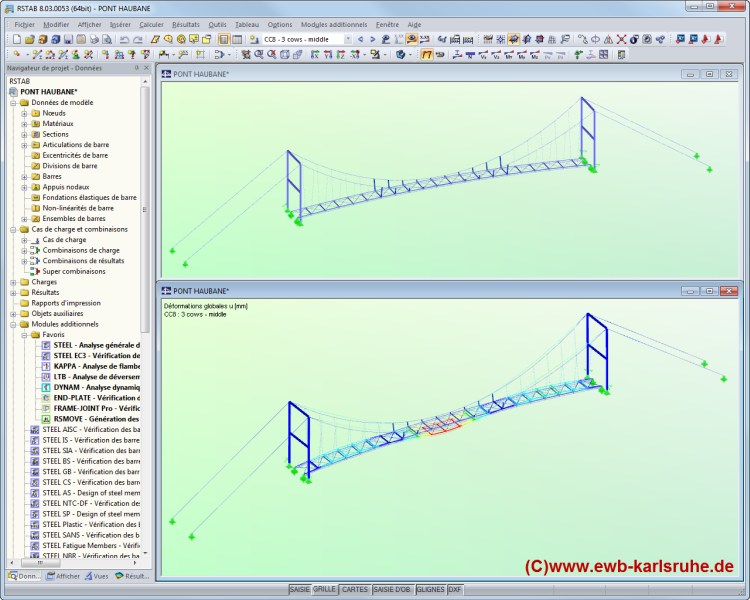Save the model with floppy disk icon
750x600 pixels.
tap(68, 39)
